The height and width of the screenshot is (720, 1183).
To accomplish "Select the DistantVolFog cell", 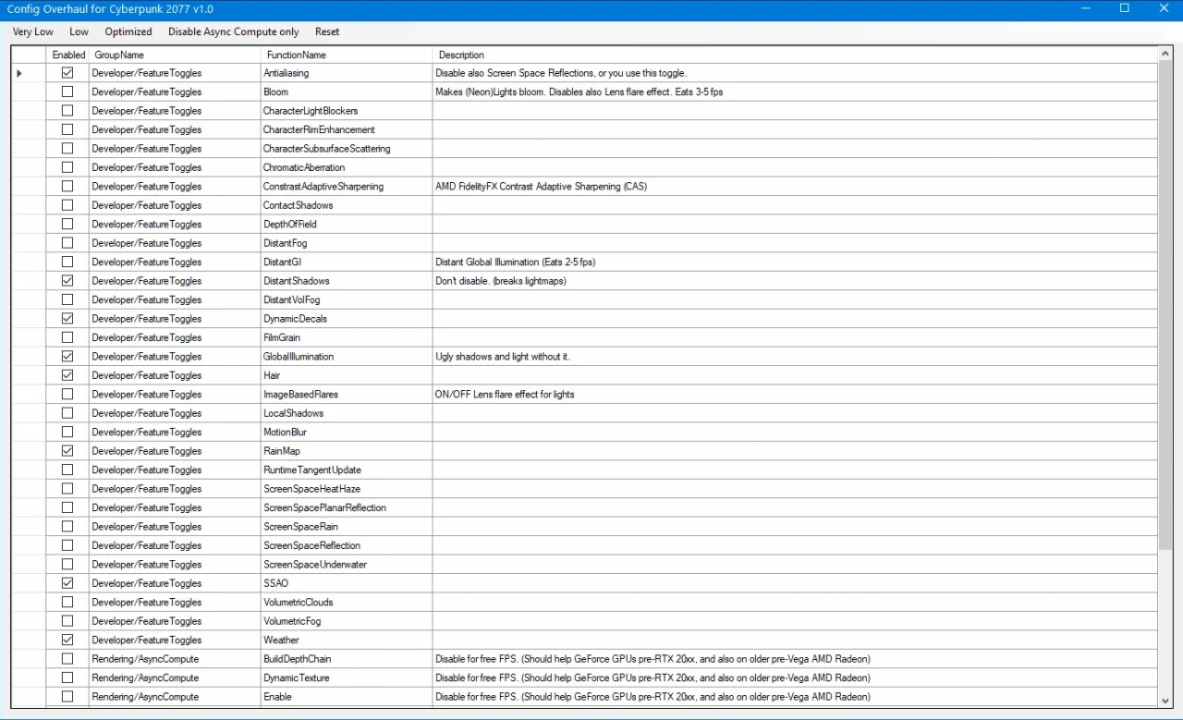I will click(x=346, y=300).
